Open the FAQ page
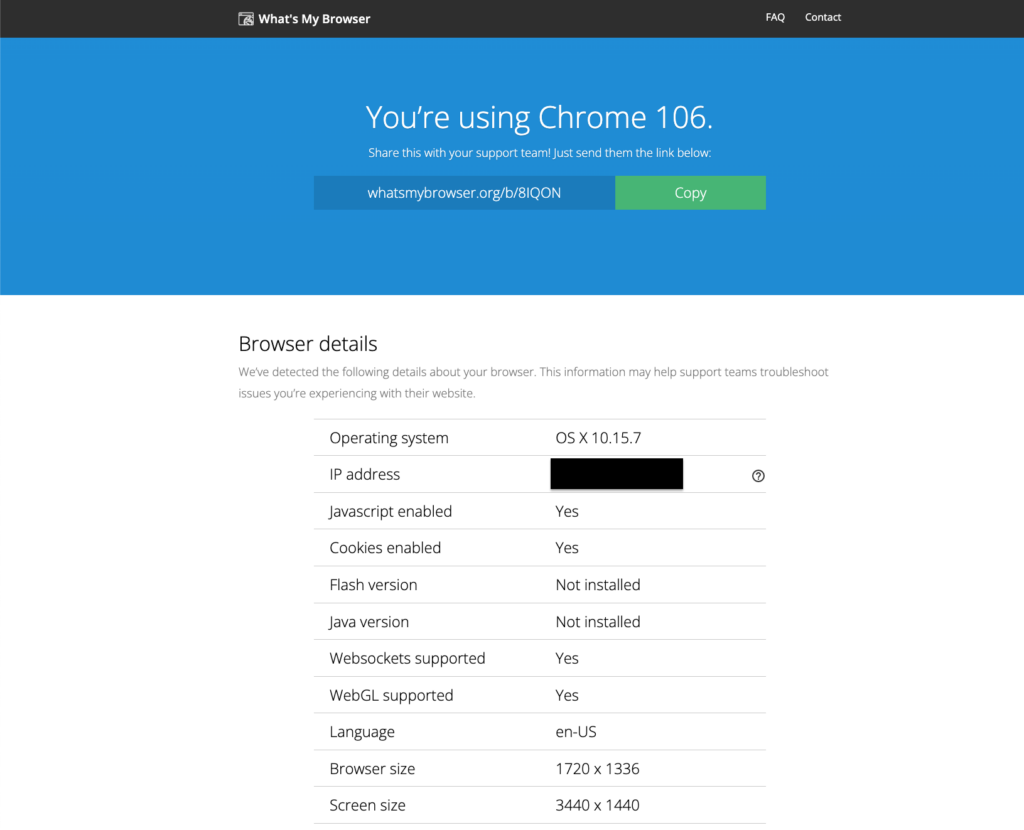This screenshot has height=830, width=1024. (x=775, y=18)
